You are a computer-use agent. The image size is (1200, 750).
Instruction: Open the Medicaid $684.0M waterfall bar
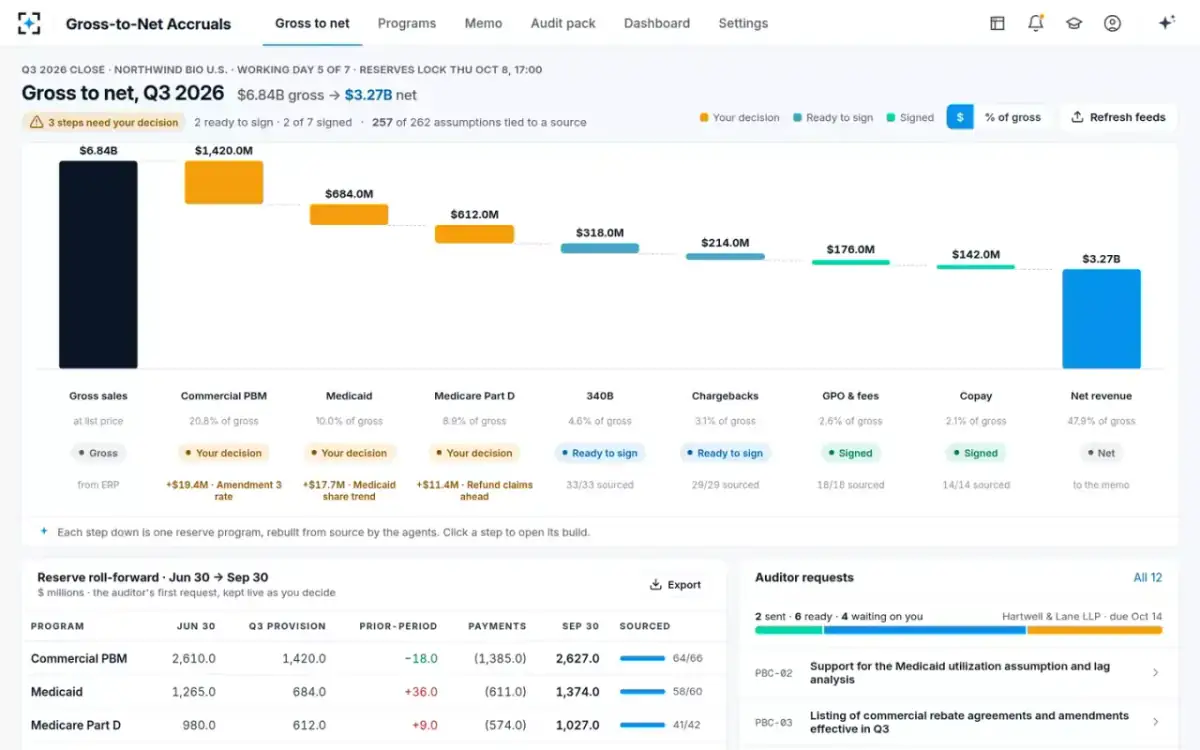349,214
